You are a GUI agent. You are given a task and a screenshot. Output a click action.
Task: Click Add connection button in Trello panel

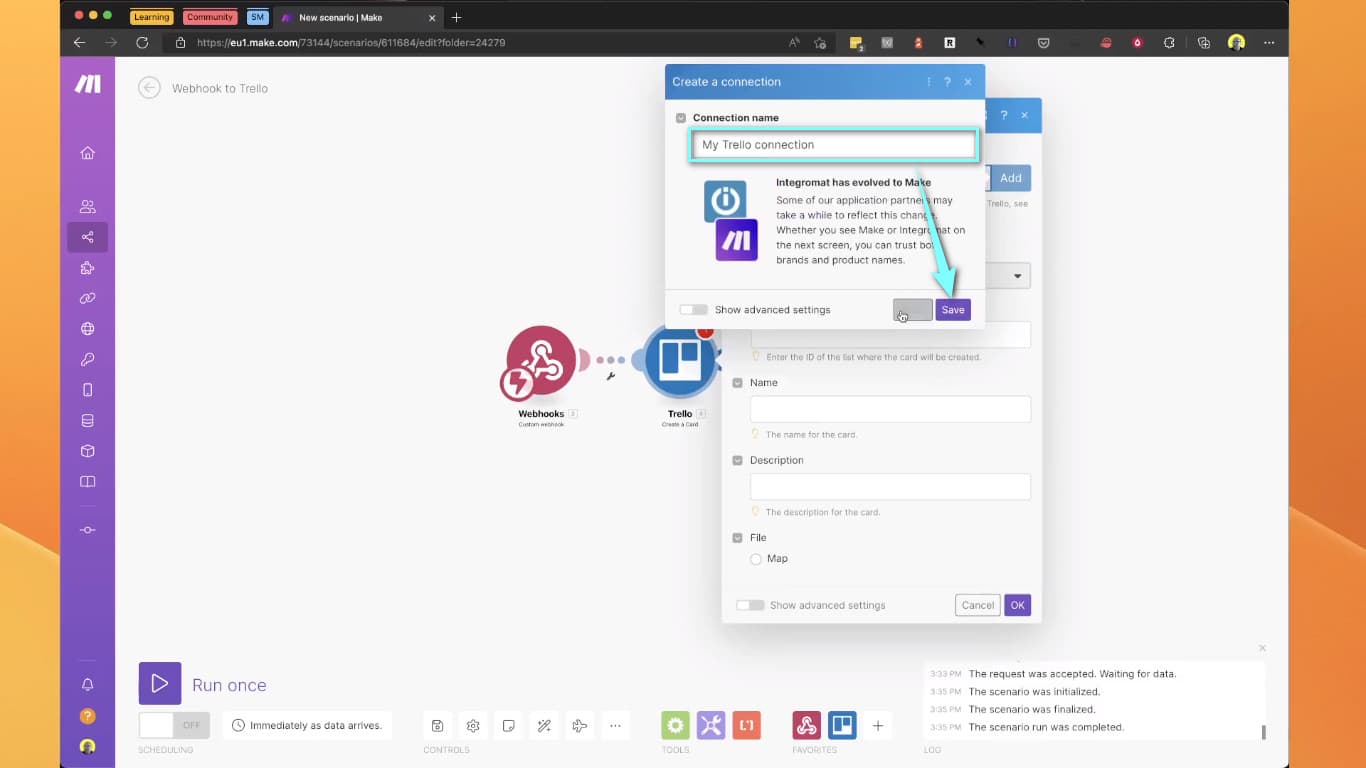[1010, 178]
